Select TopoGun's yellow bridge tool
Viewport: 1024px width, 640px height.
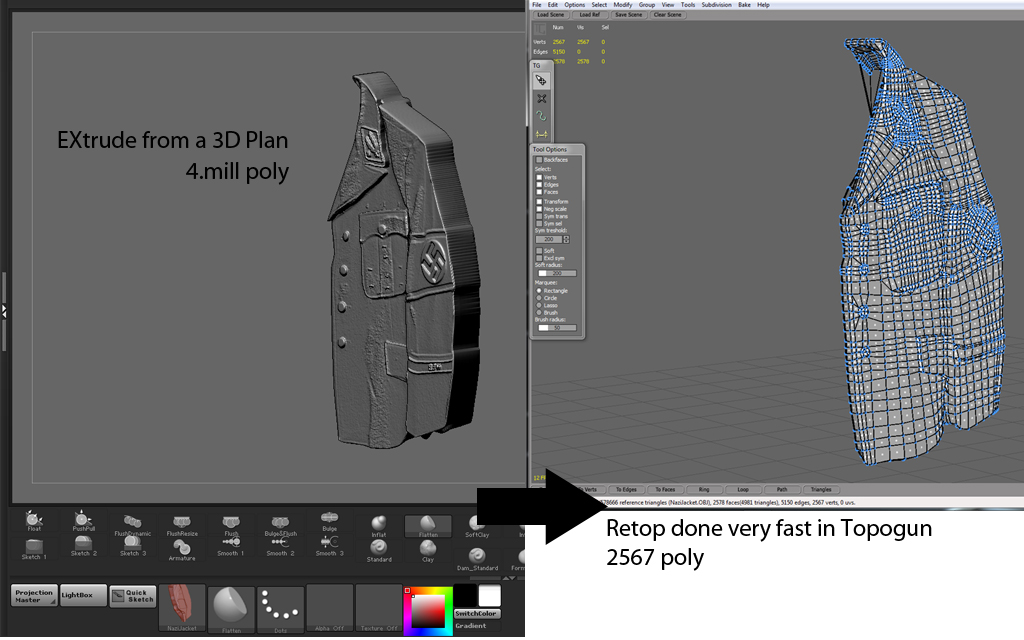(541, 134)
